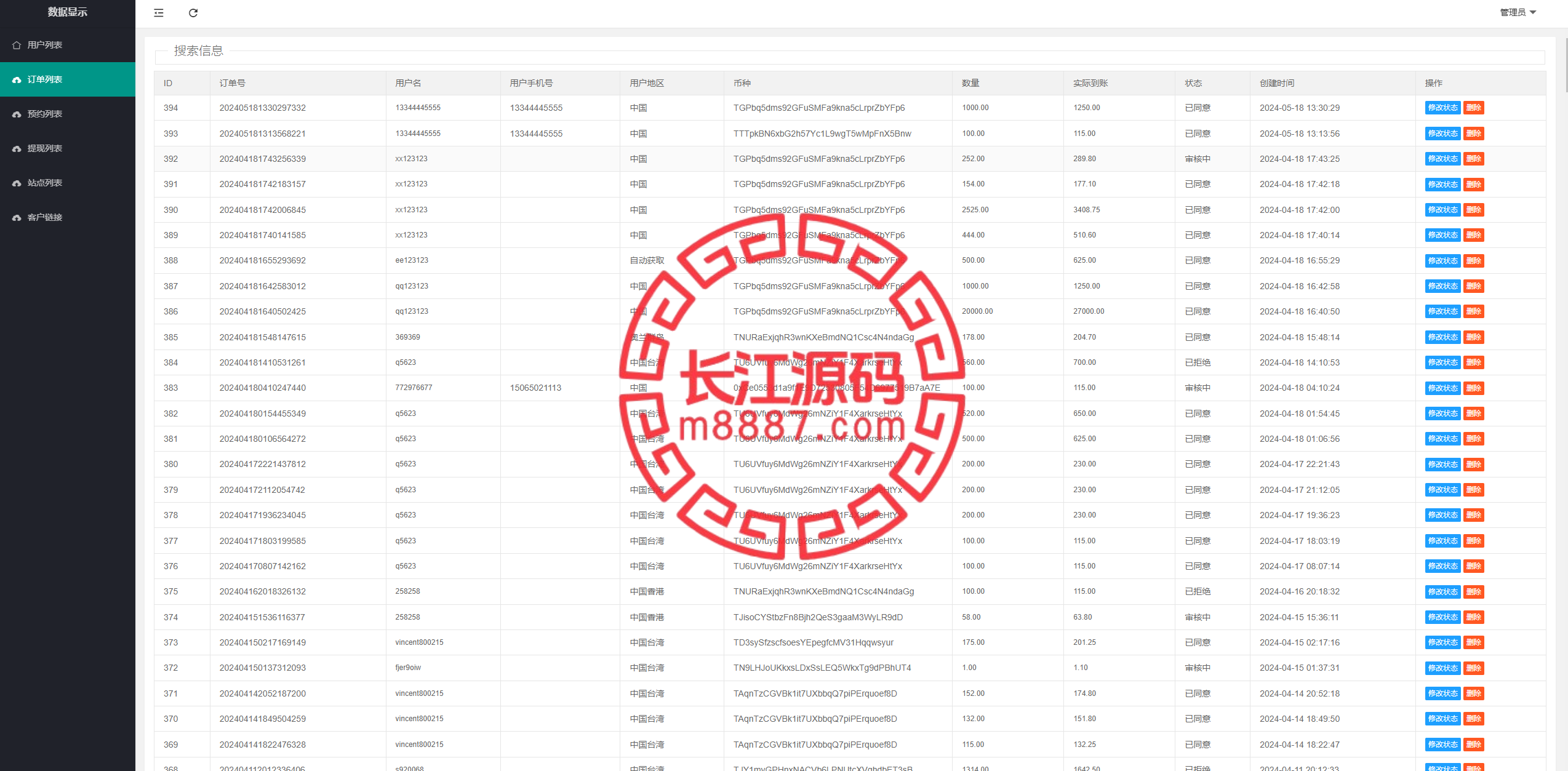Open 用户列表 in the sidebar
Screen dimensions: 1568x771
[x=45, y=45]
